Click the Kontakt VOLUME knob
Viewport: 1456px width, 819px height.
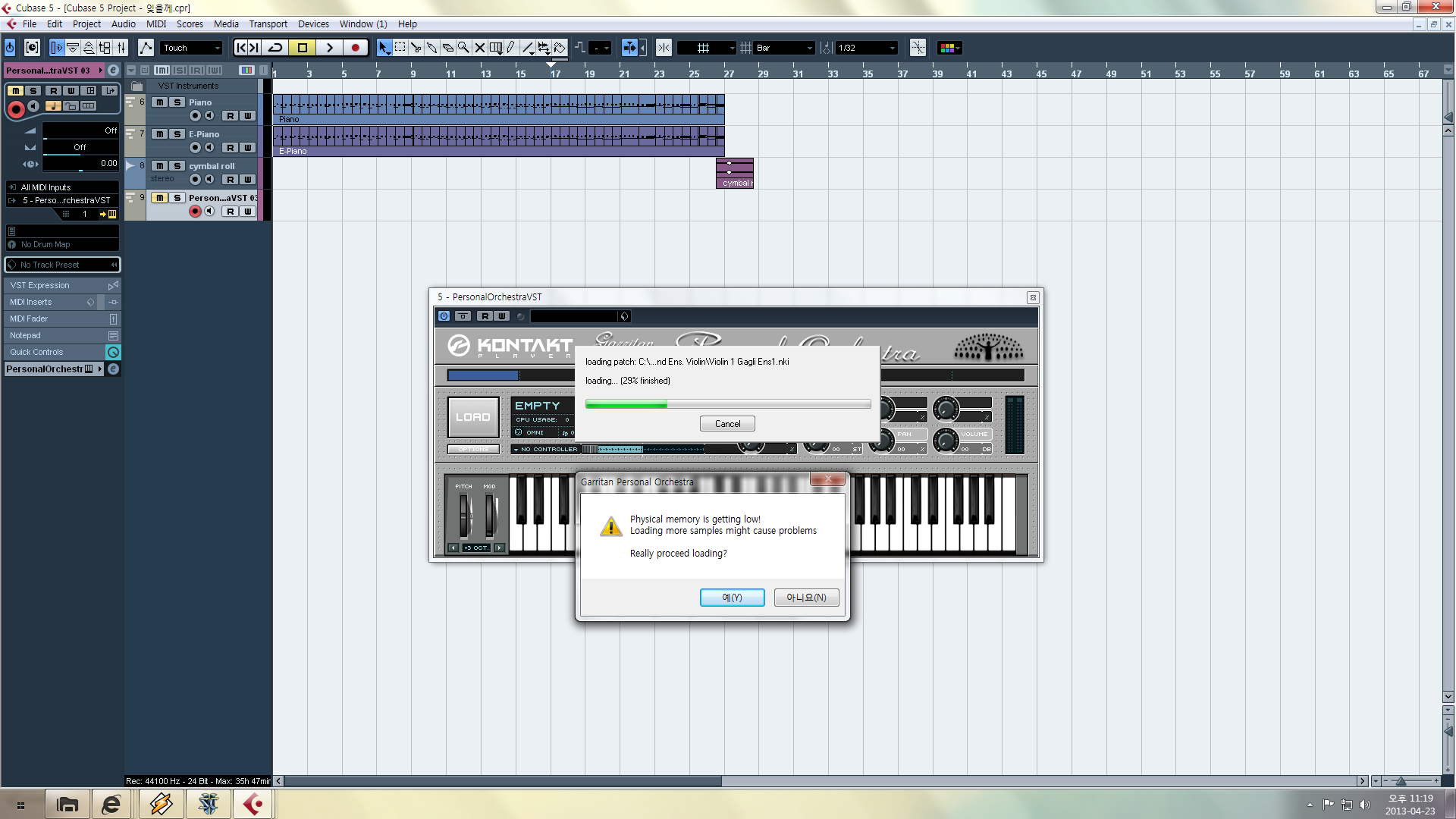point(946,441)
